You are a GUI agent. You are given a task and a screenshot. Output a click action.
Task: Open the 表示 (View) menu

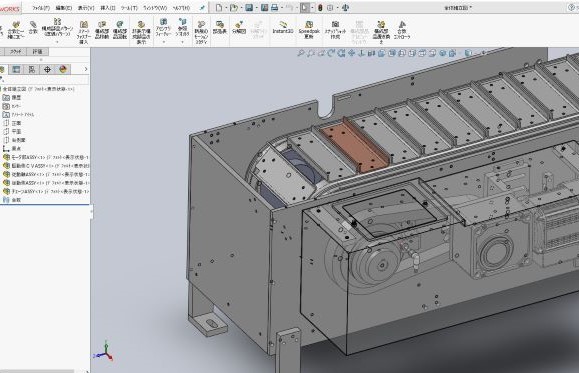point(86,8)
